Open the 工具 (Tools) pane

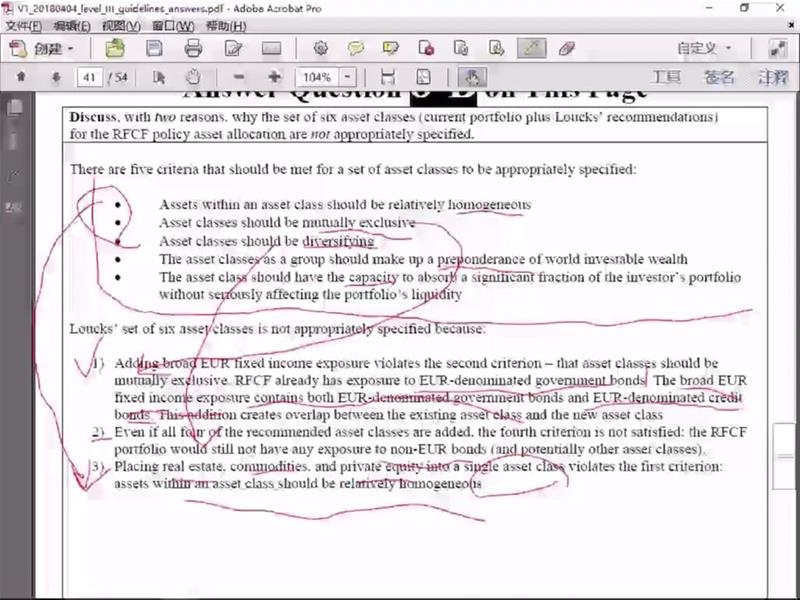tap(666, 77)
